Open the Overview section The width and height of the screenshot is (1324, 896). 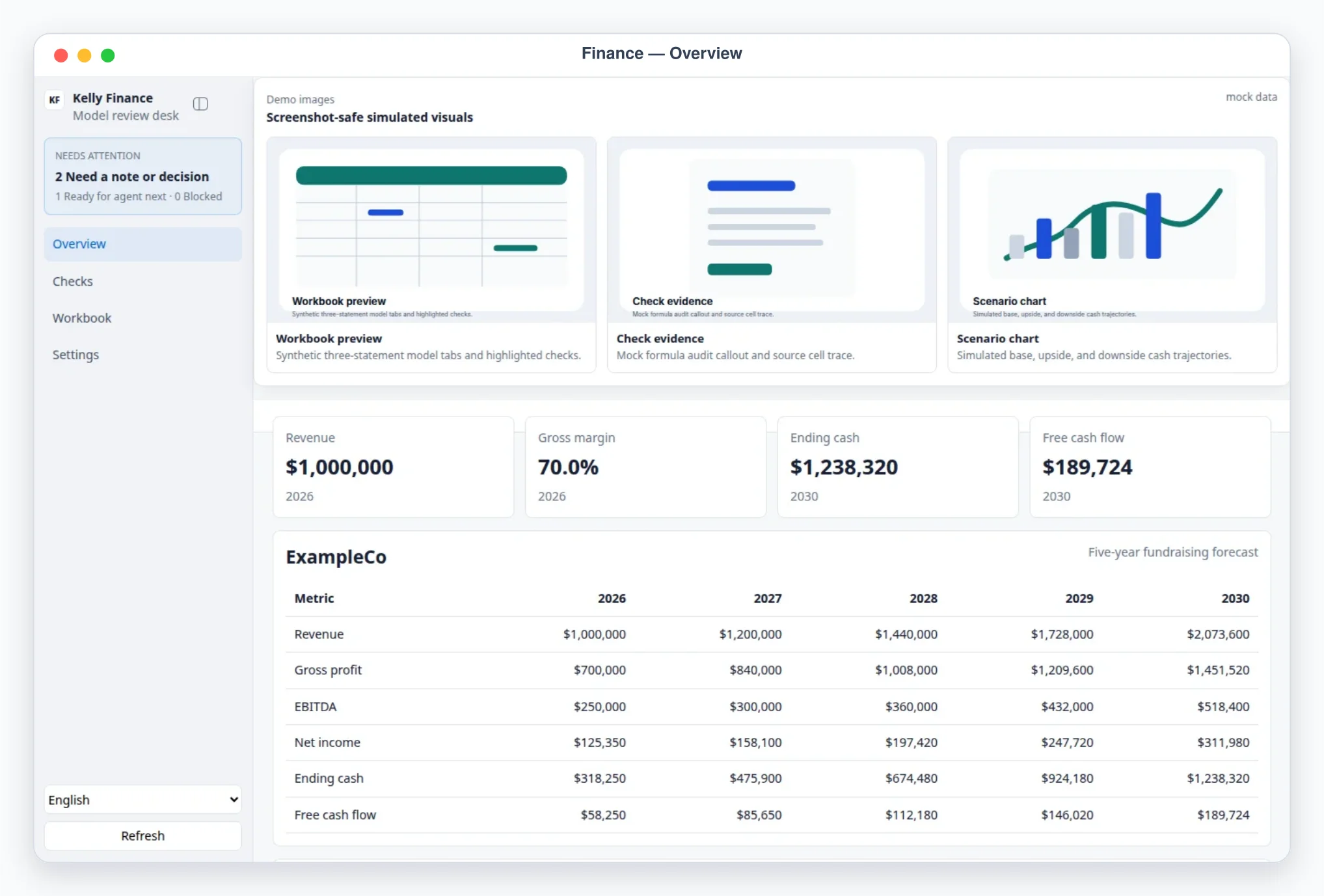coord(143,244)
